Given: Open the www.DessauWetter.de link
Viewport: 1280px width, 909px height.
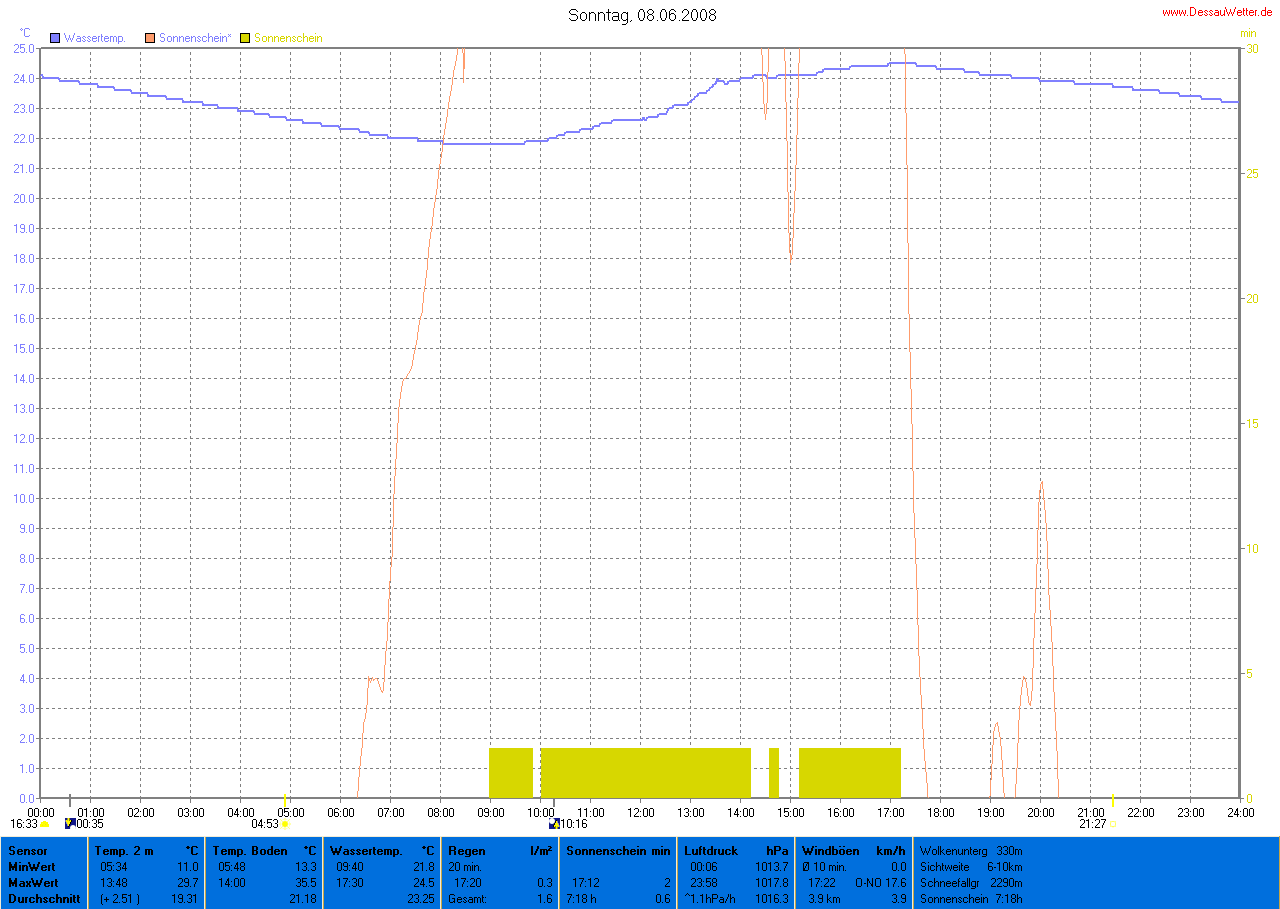Looking at the screenshot, I should click(x=1217, y=12).
